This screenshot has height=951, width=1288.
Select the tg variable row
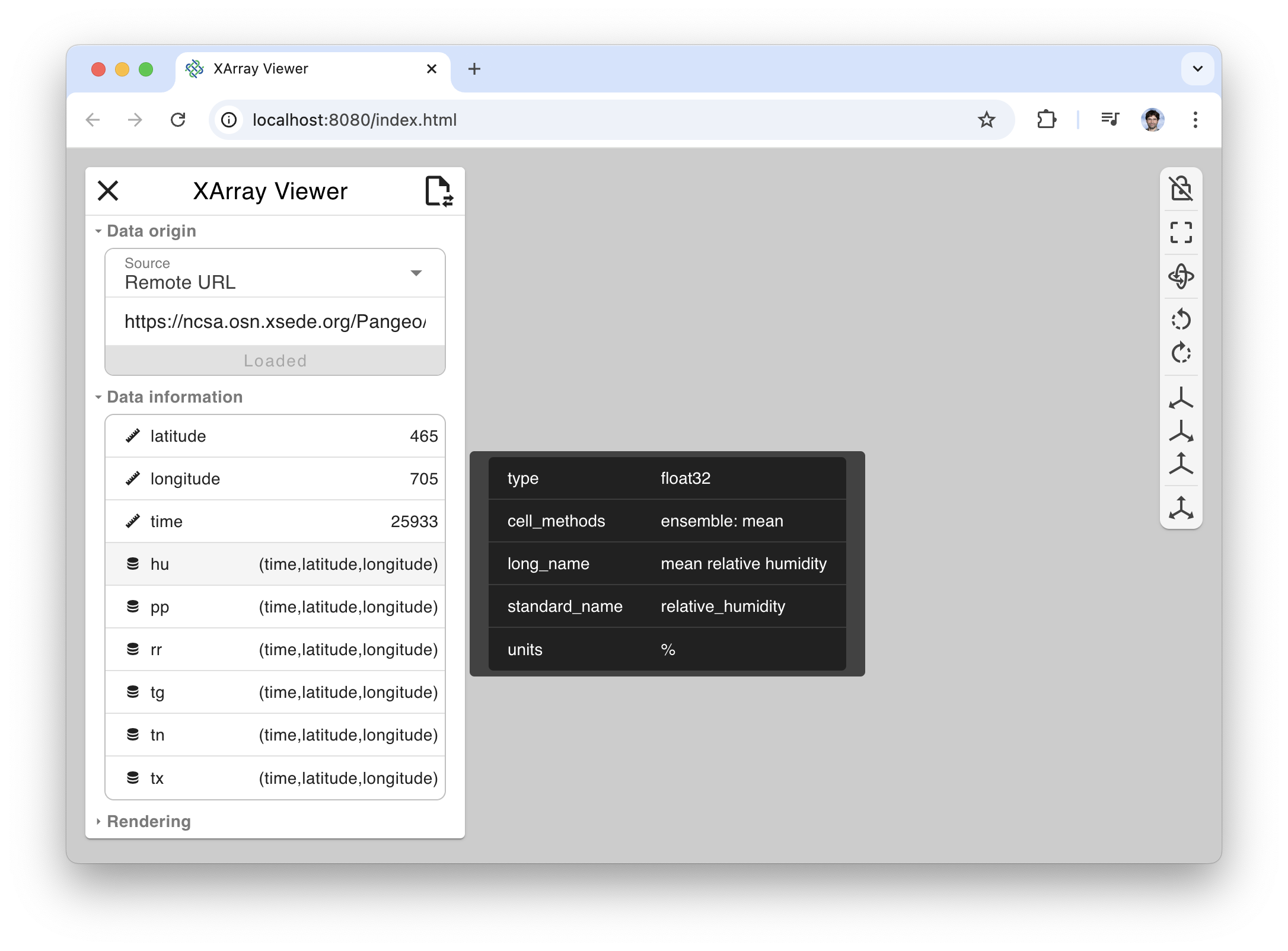coord(275,692)
